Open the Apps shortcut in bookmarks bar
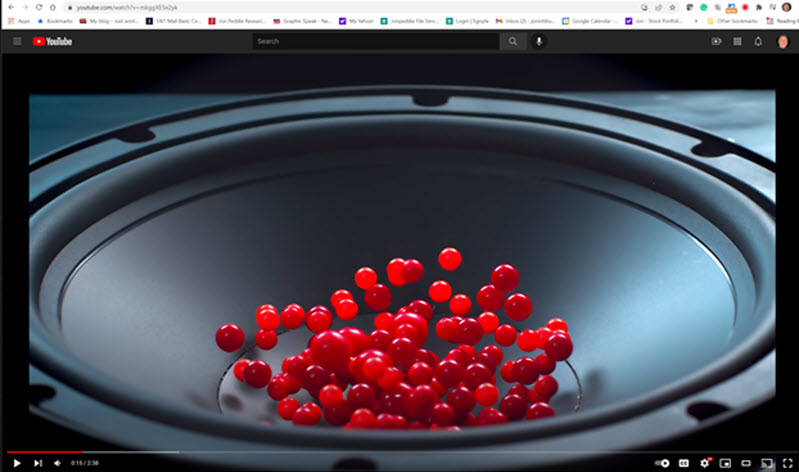 pyautogui.click(x=19, y=21)
